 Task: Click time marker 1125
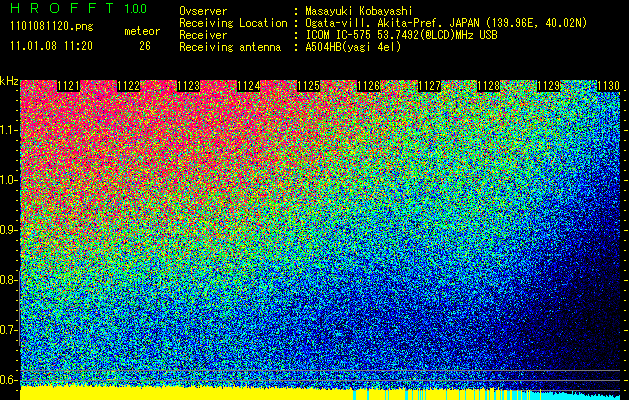[308, 86]
